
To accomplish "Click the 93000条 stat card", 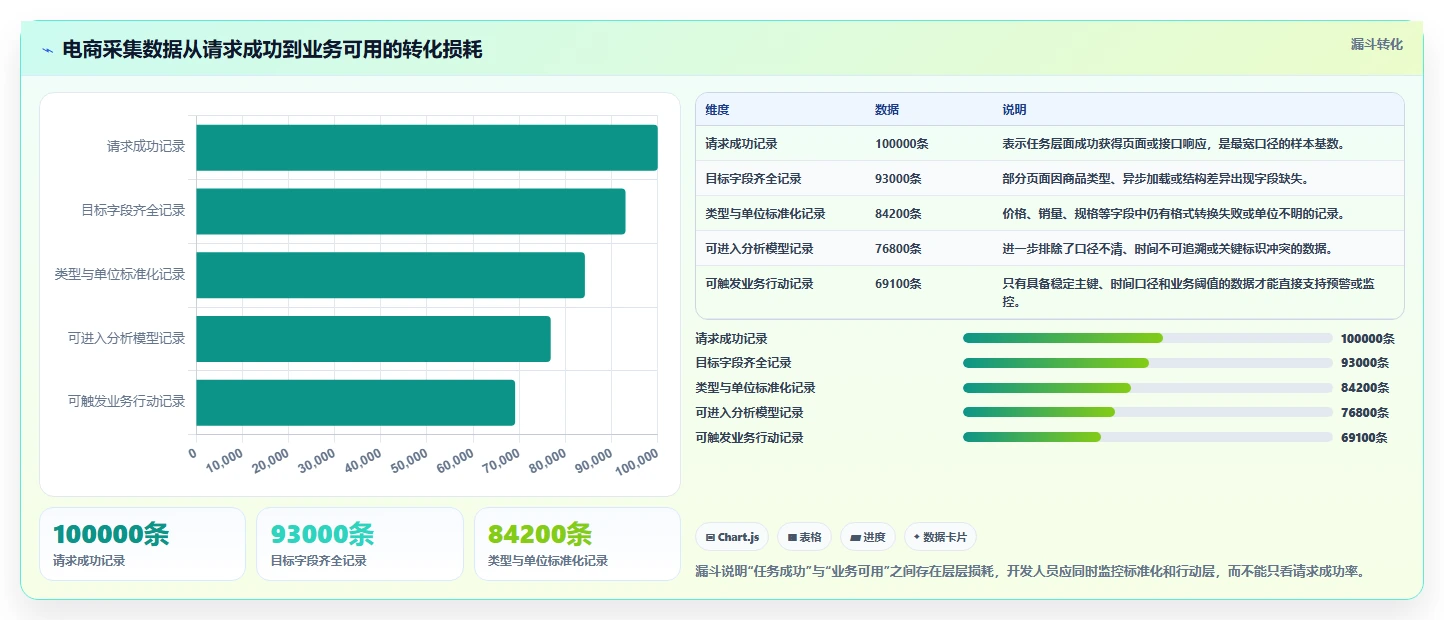I will (360, 544).
